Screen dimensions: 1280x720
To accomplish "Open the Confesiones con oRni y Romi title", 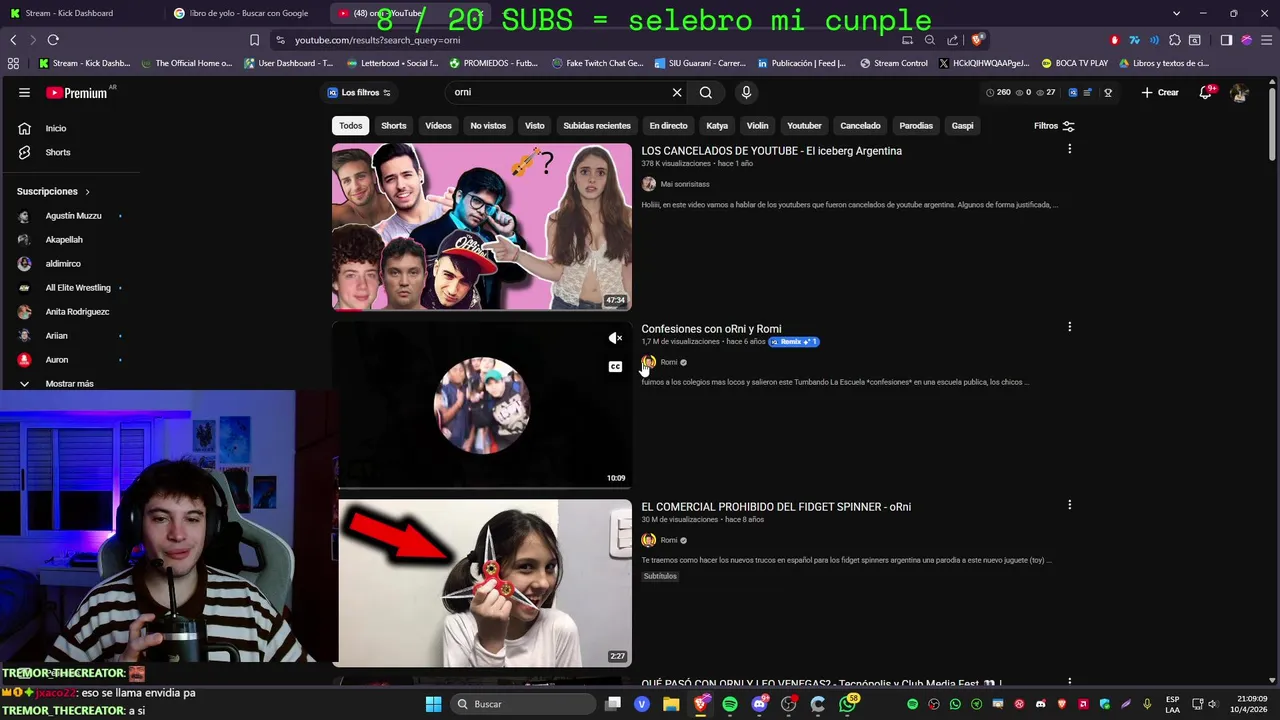I will click(x=711, y=329).
